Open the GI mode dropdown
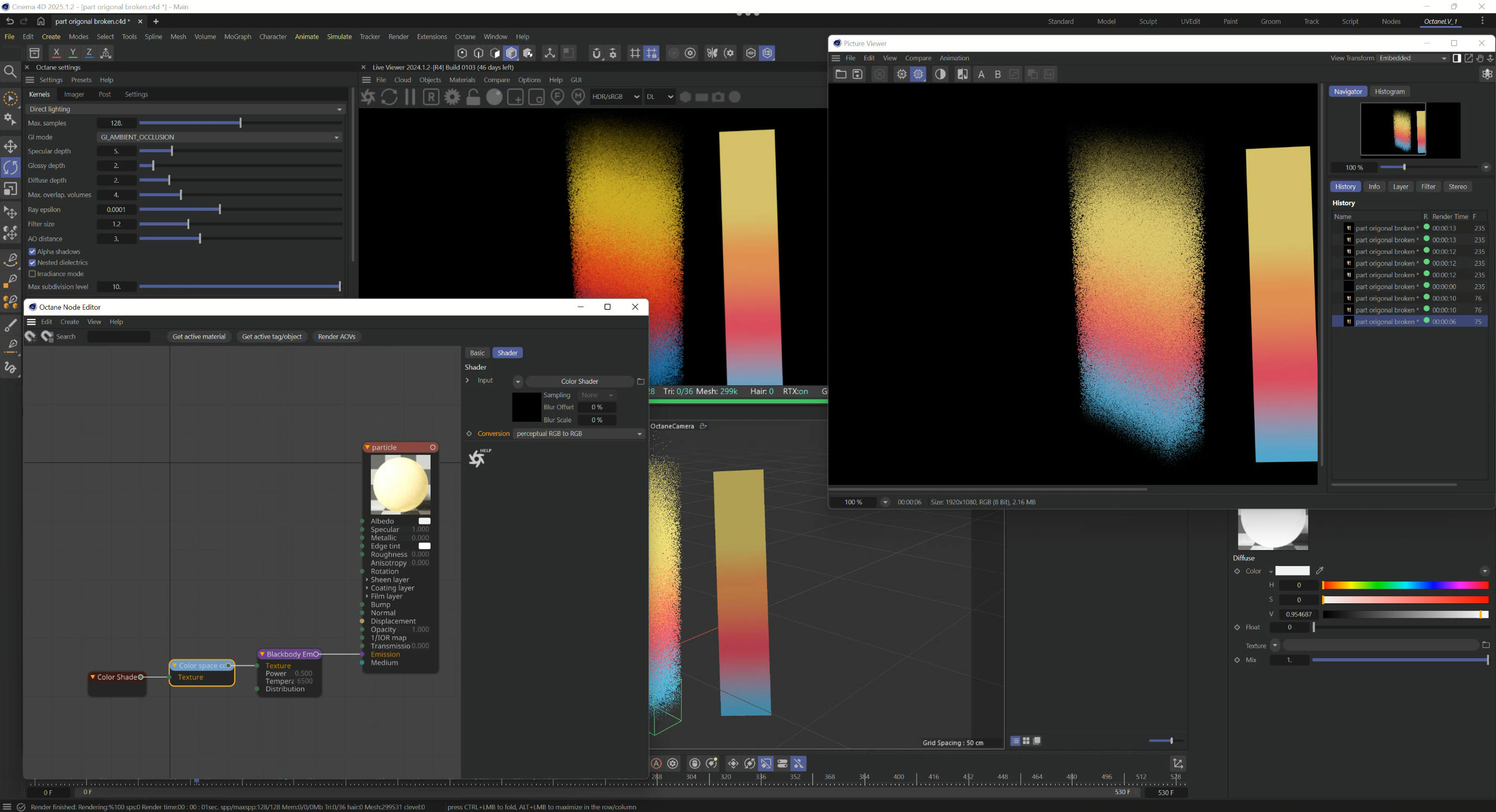 point(219,137)
